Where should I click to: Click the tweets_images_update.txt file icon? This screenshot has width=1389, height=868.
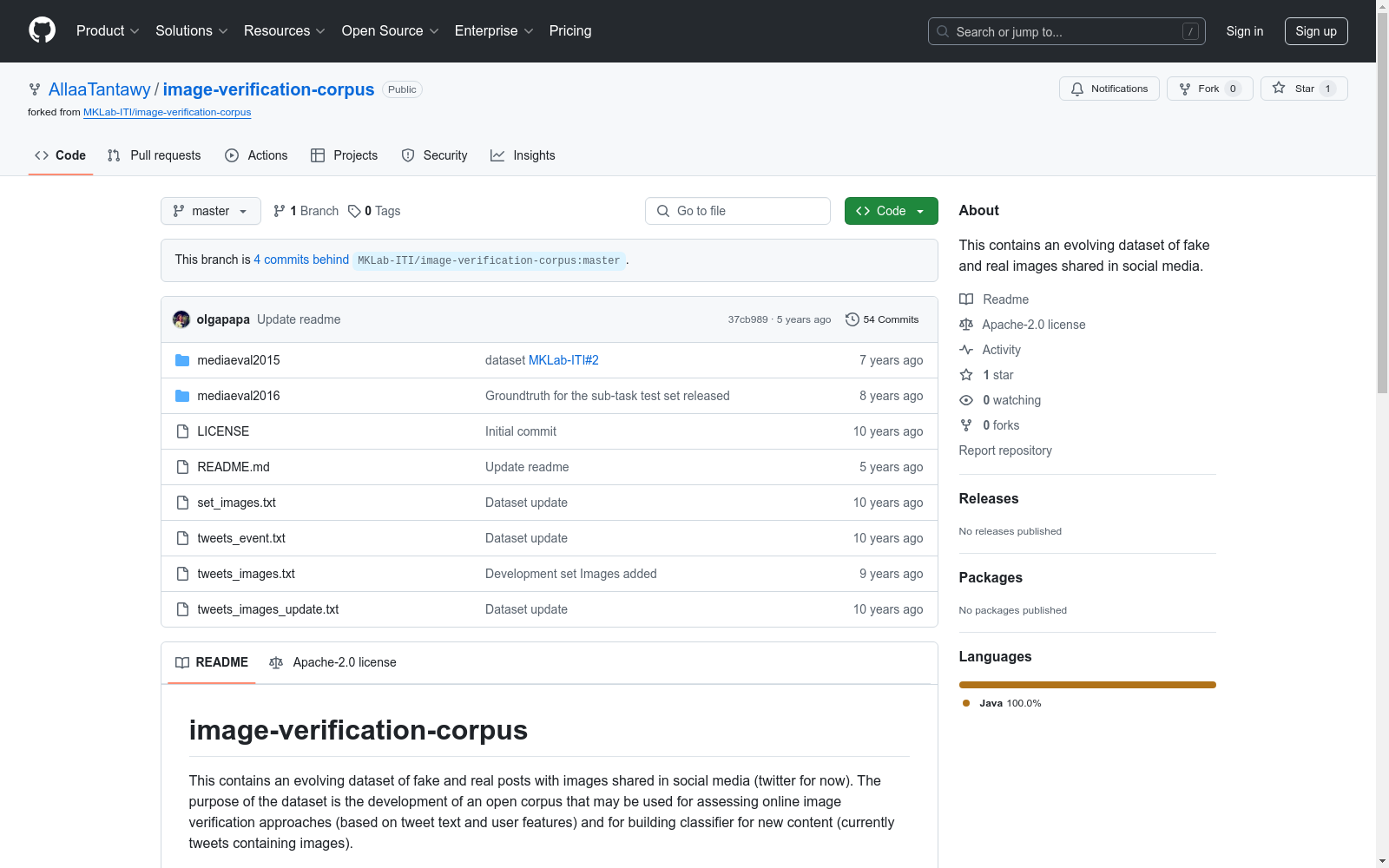pyautogui.click(x=182, y=609)
